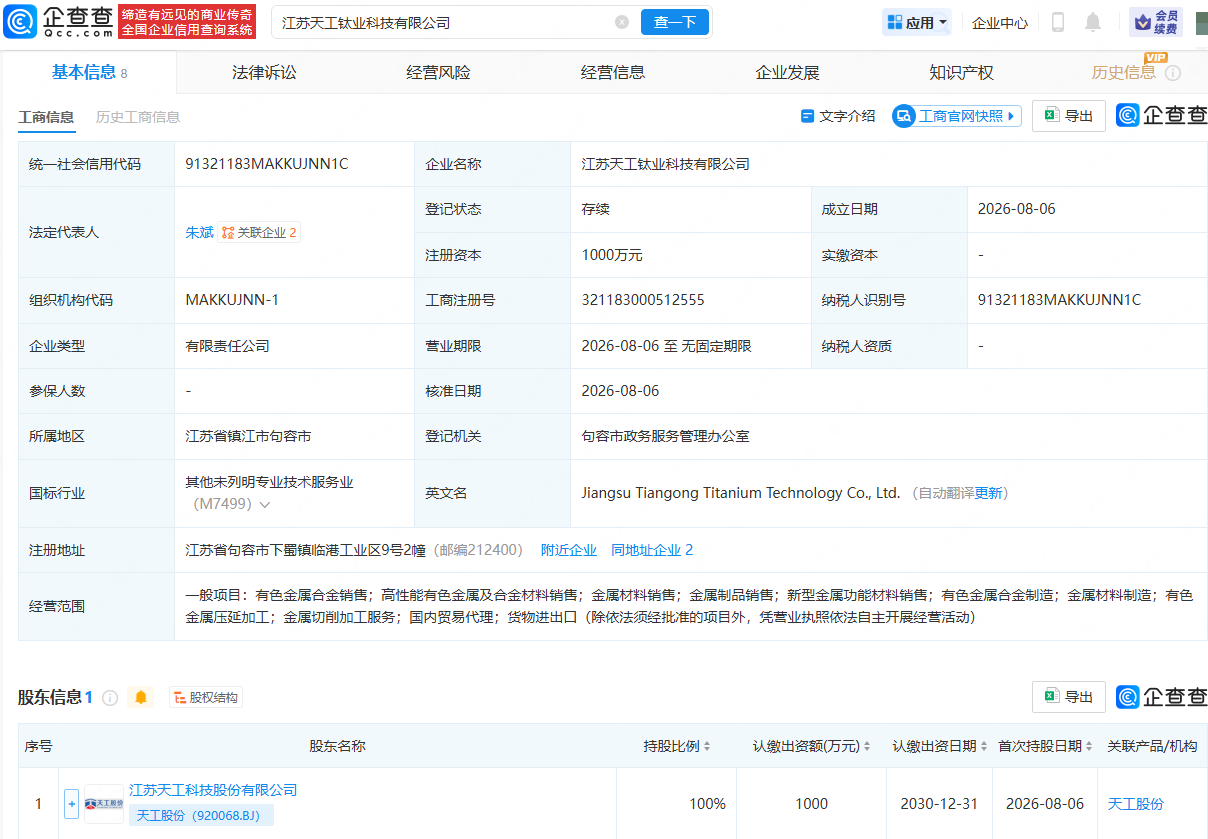Click the 1000万元 registered capital value
The image size is (1208, 839).
[612, 255]
